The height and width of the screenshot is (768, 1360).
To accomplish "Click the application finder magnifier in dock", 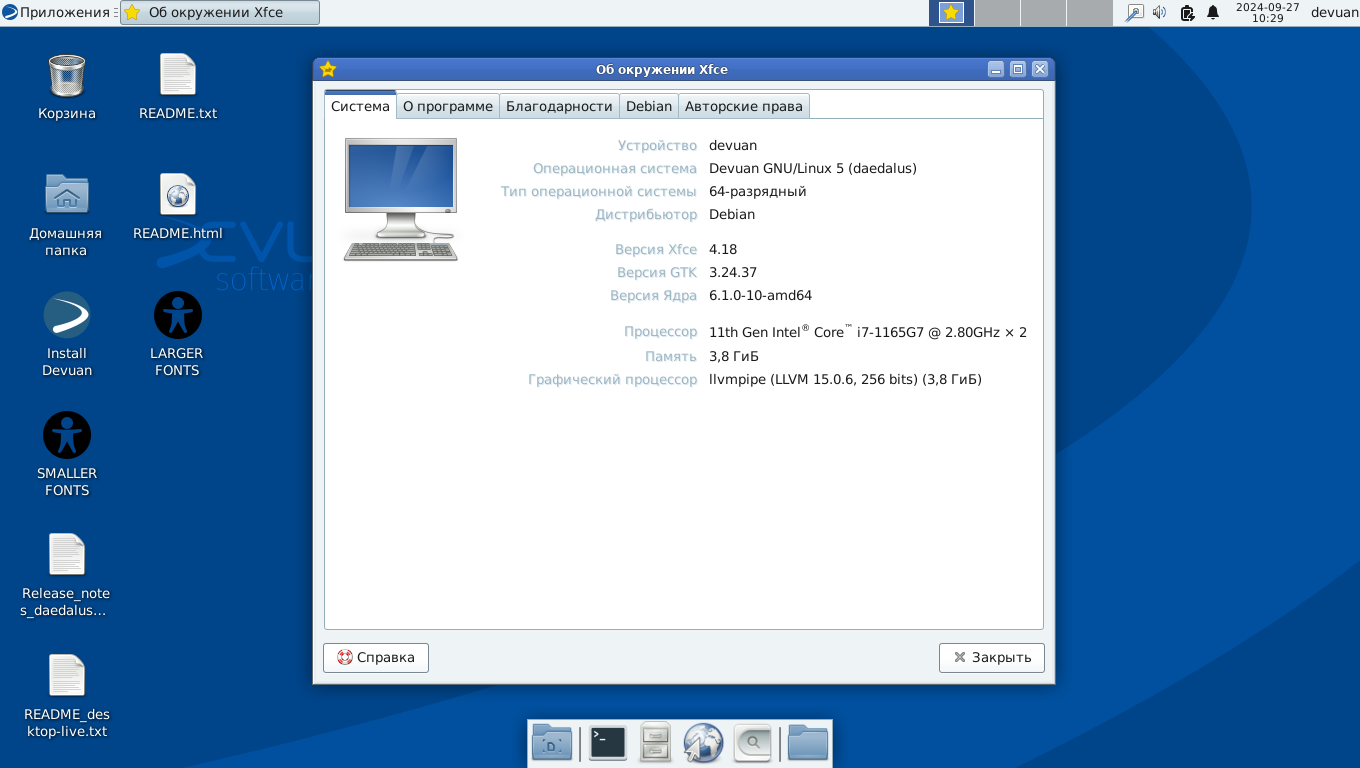I will point(752,743).
